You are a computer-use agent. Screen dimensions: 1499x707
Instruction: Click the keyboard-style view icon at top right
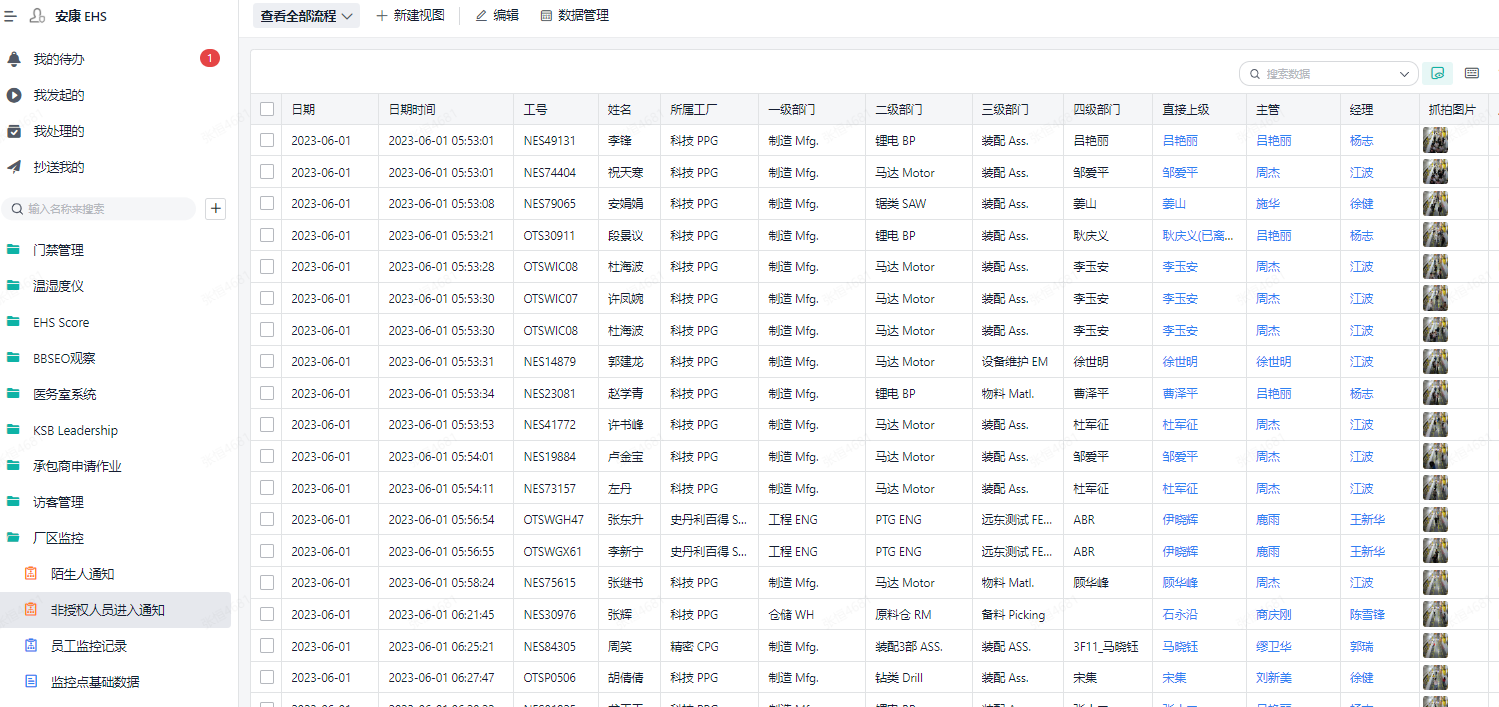click(1471, 73)
